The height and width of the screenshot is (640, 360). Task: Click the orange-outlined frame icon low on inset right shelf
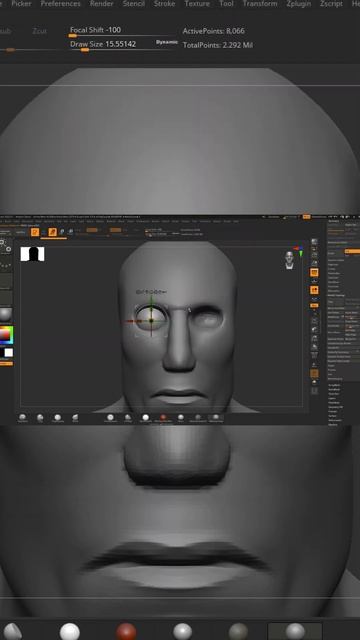[x=314, y=373]
